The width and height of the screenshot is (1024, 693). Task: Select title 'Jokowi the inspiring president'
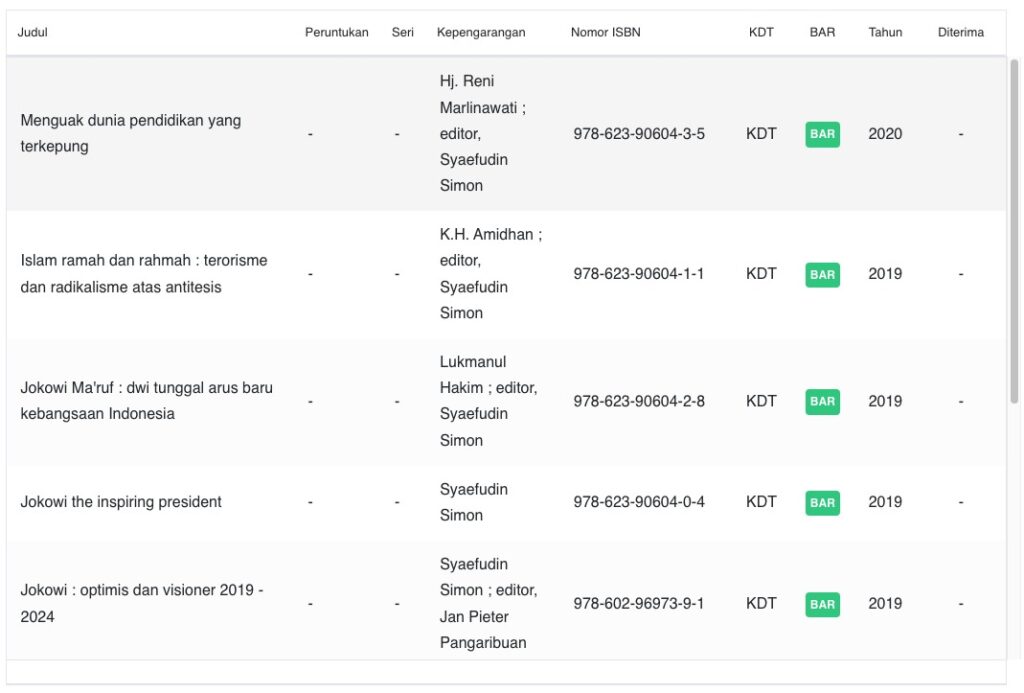click(121, 502)
